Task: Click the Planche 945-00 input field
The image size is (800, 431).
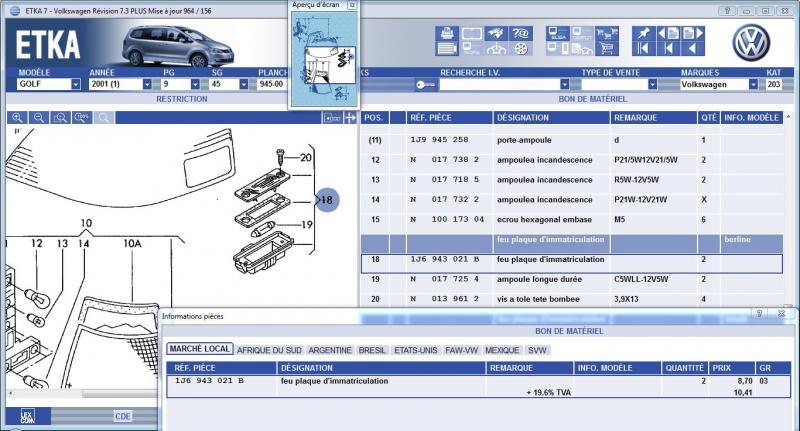Action: tap(272, 84)
